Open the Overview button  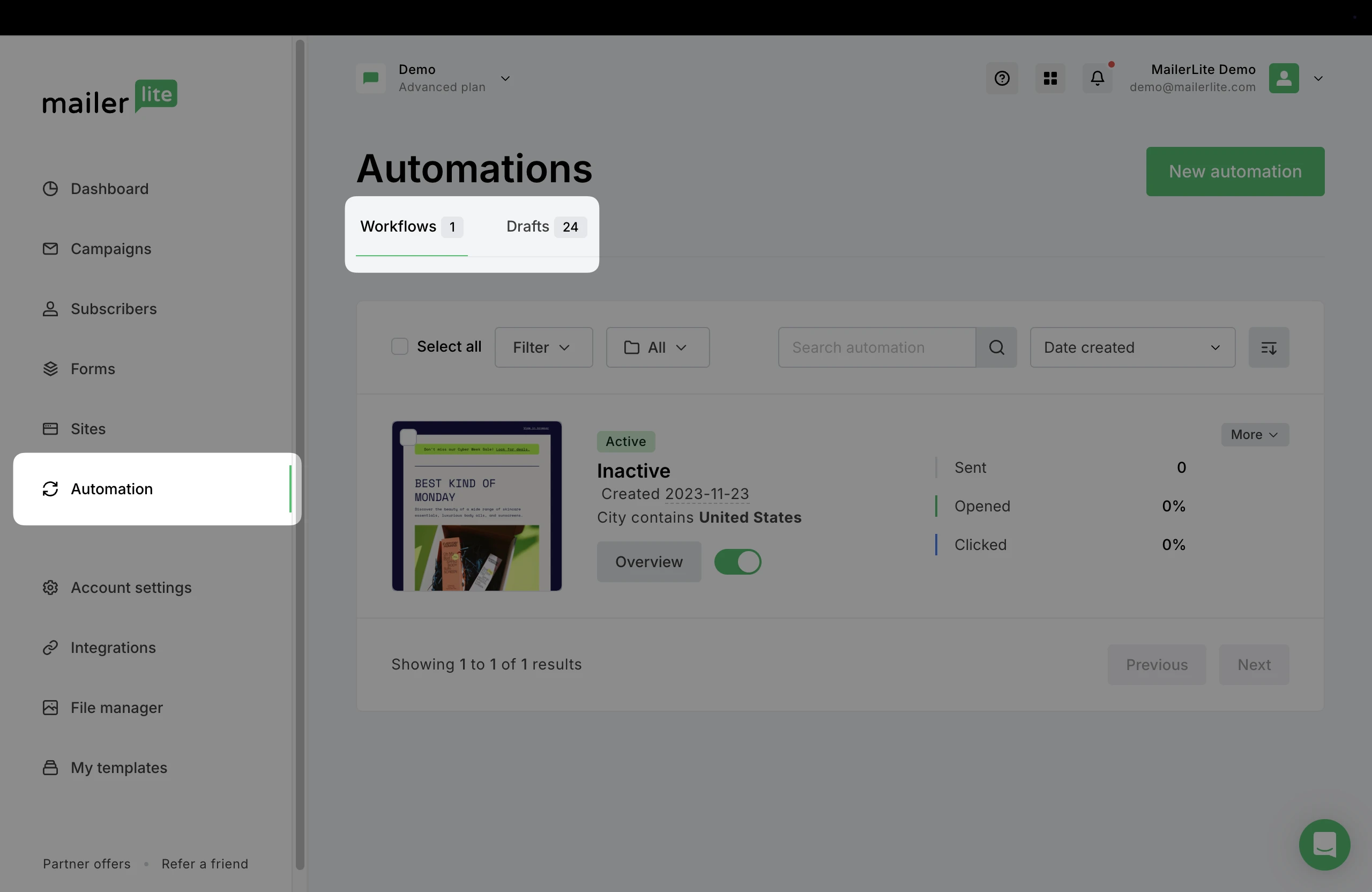pos(648,562)
